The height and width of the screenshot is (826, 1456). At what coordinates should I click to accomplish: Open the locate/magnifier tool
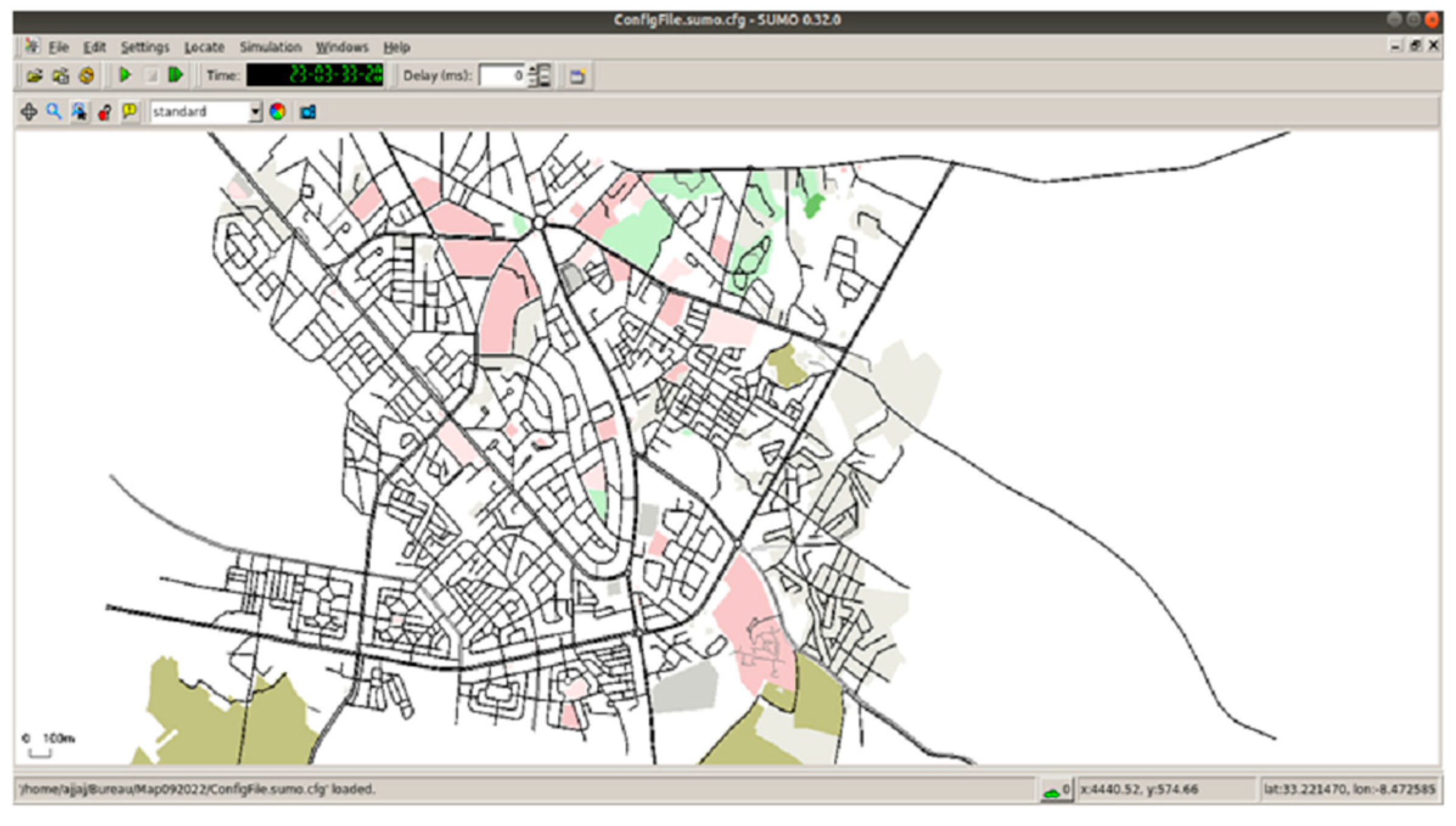click(x=54, y=112)
